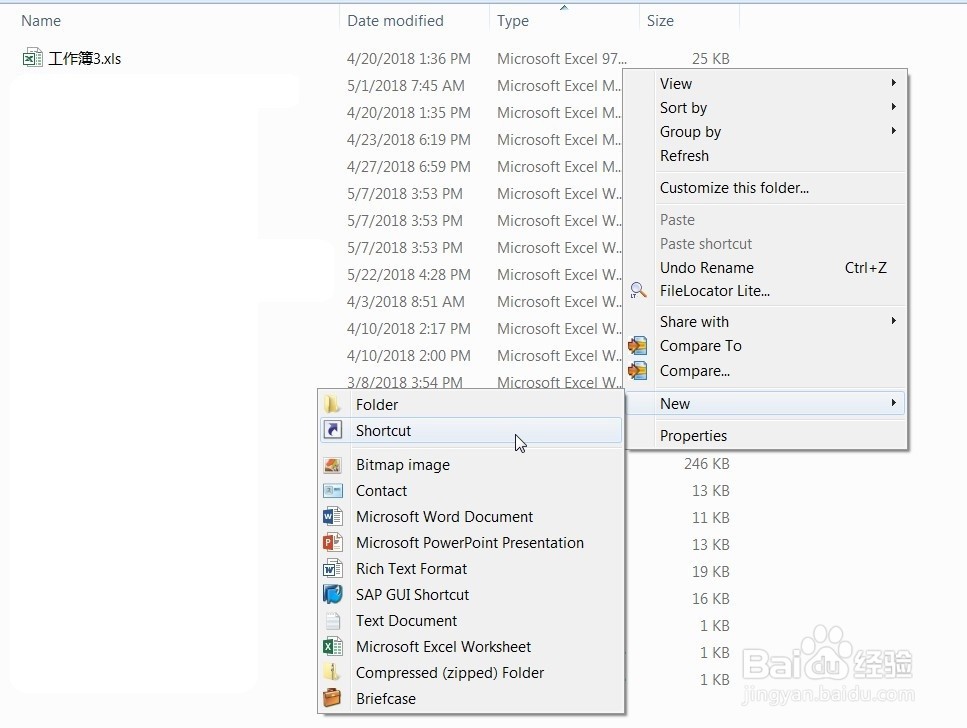Viewport: 967px width, 728px height.
Task: Select Customize this folder...
Action: [766, 188]
